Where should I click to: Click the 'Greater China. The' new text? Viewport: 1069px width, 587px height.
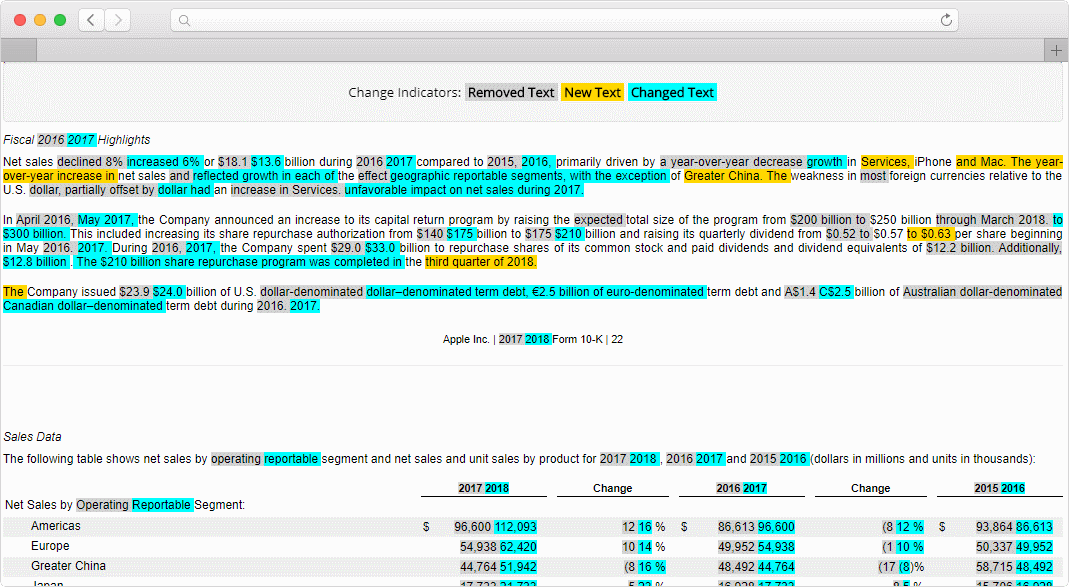(x=737, y=176)
